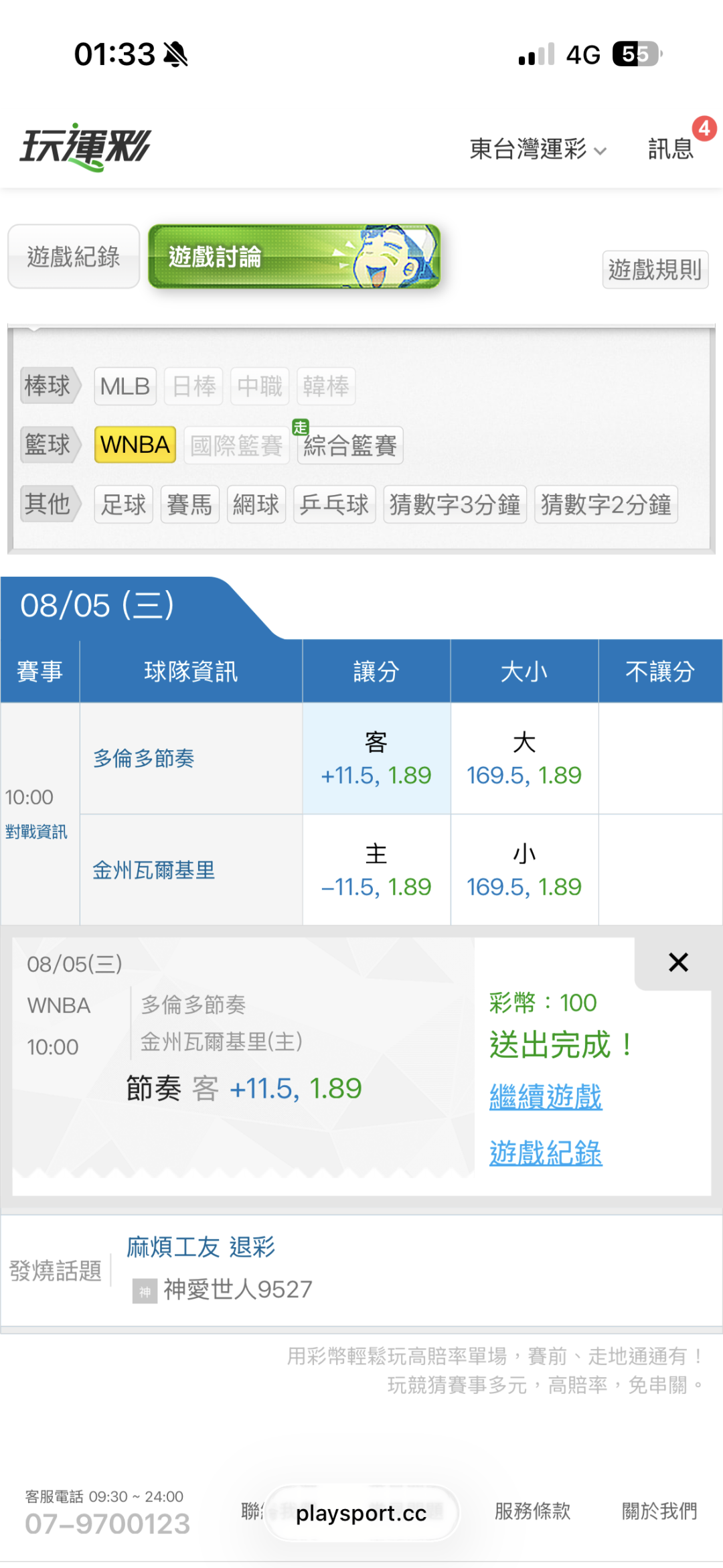Tap the playsport.cc address pill
The height and width of the screenshot is (1568, 723).
click(x=361, y=1513)
